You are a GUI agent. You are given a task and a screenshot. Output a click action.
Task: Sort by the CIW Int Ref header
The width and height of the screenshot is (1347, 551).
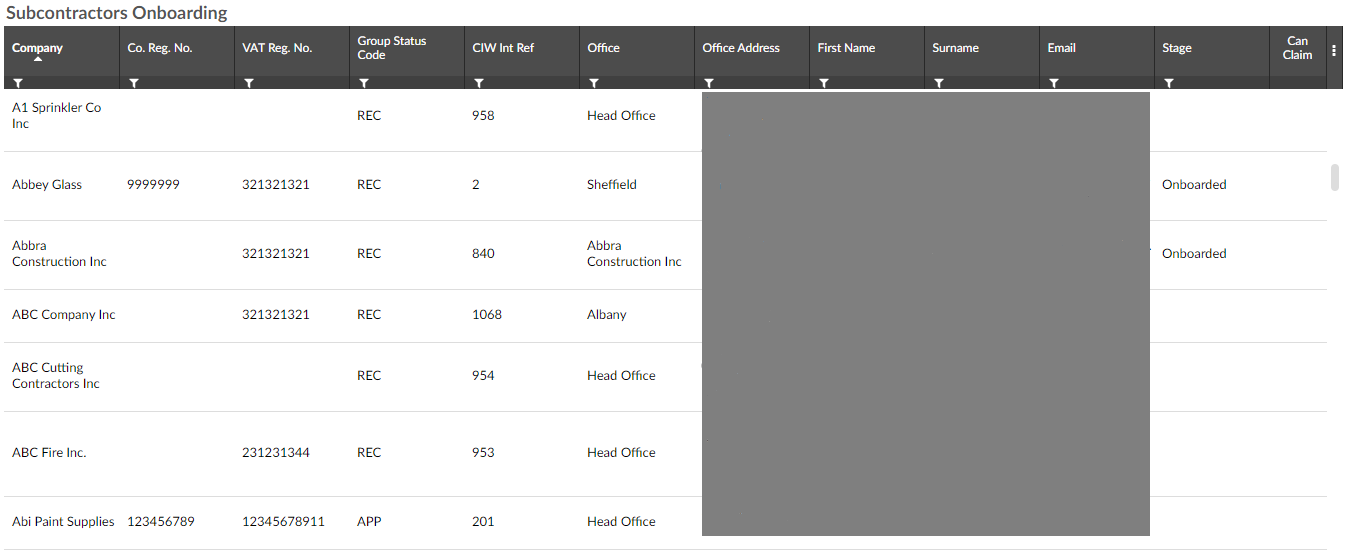coord(503,48)
